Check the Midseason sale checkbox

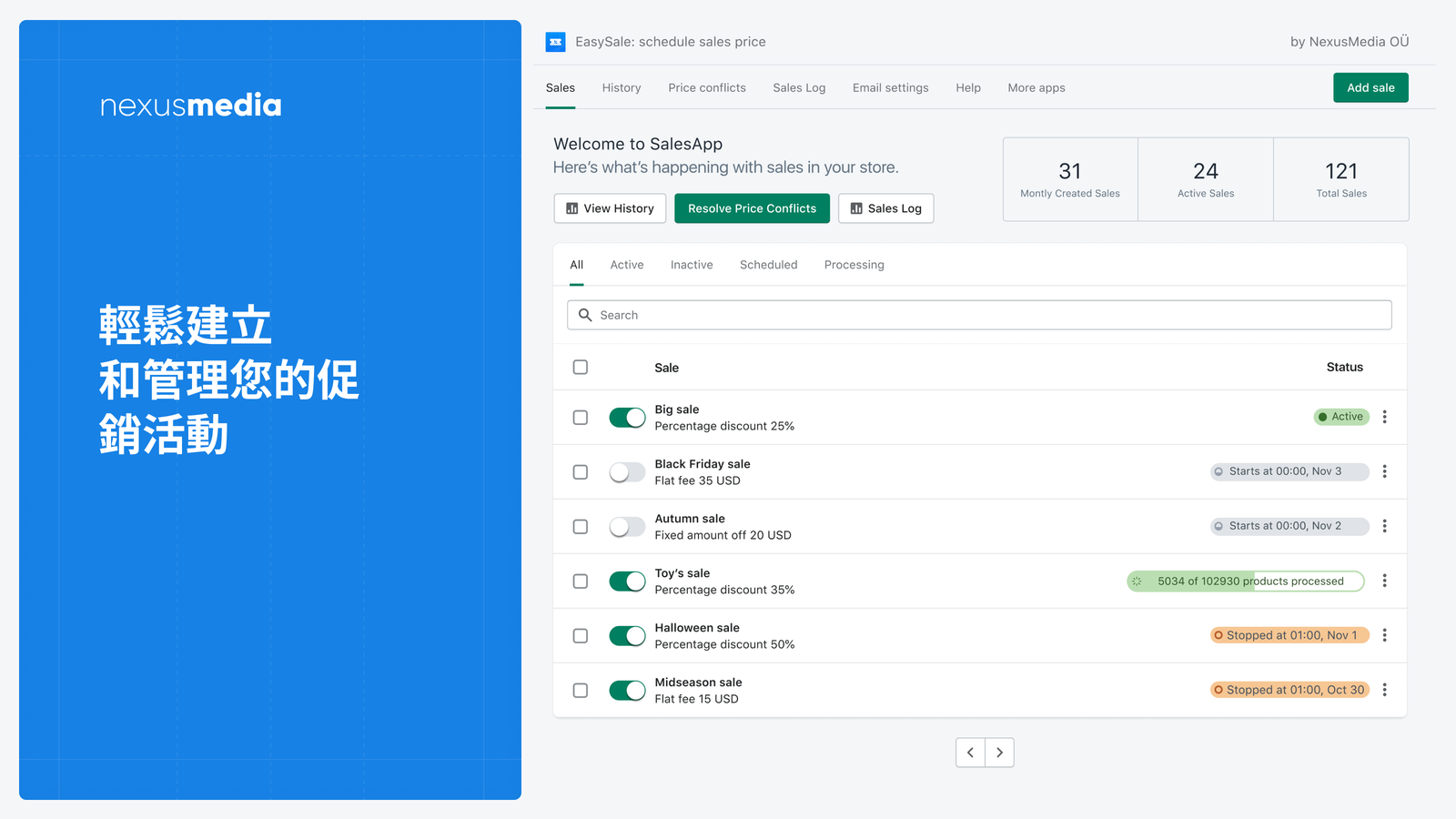tap(581, 691)
